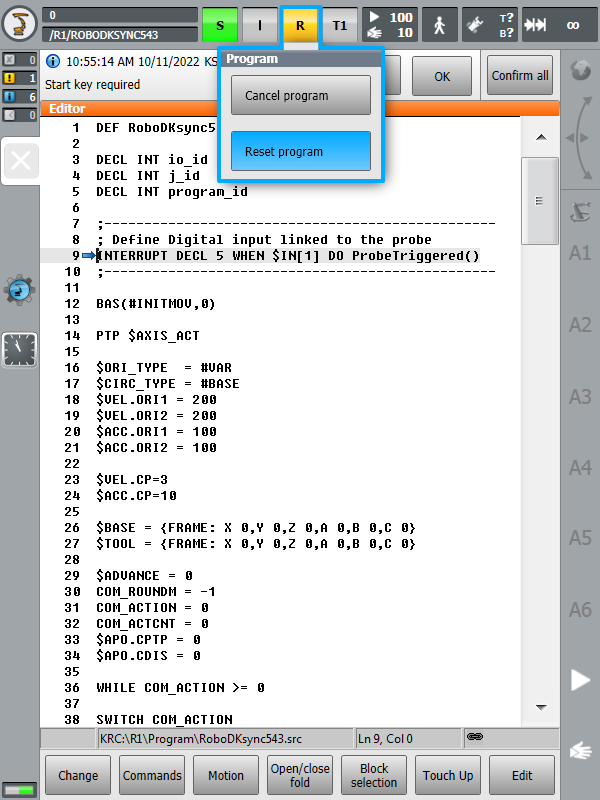
Task: Click the Touch Up button
Action: (x=448, y=775)
